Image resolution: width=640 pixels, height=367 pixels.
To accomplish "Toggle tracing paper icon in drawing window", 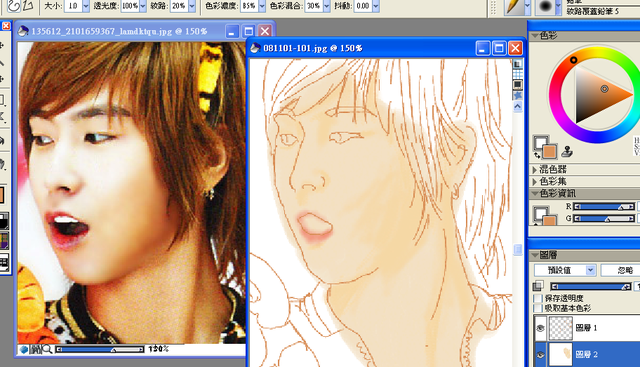I will pyautogui.click(x=518, y=64).
